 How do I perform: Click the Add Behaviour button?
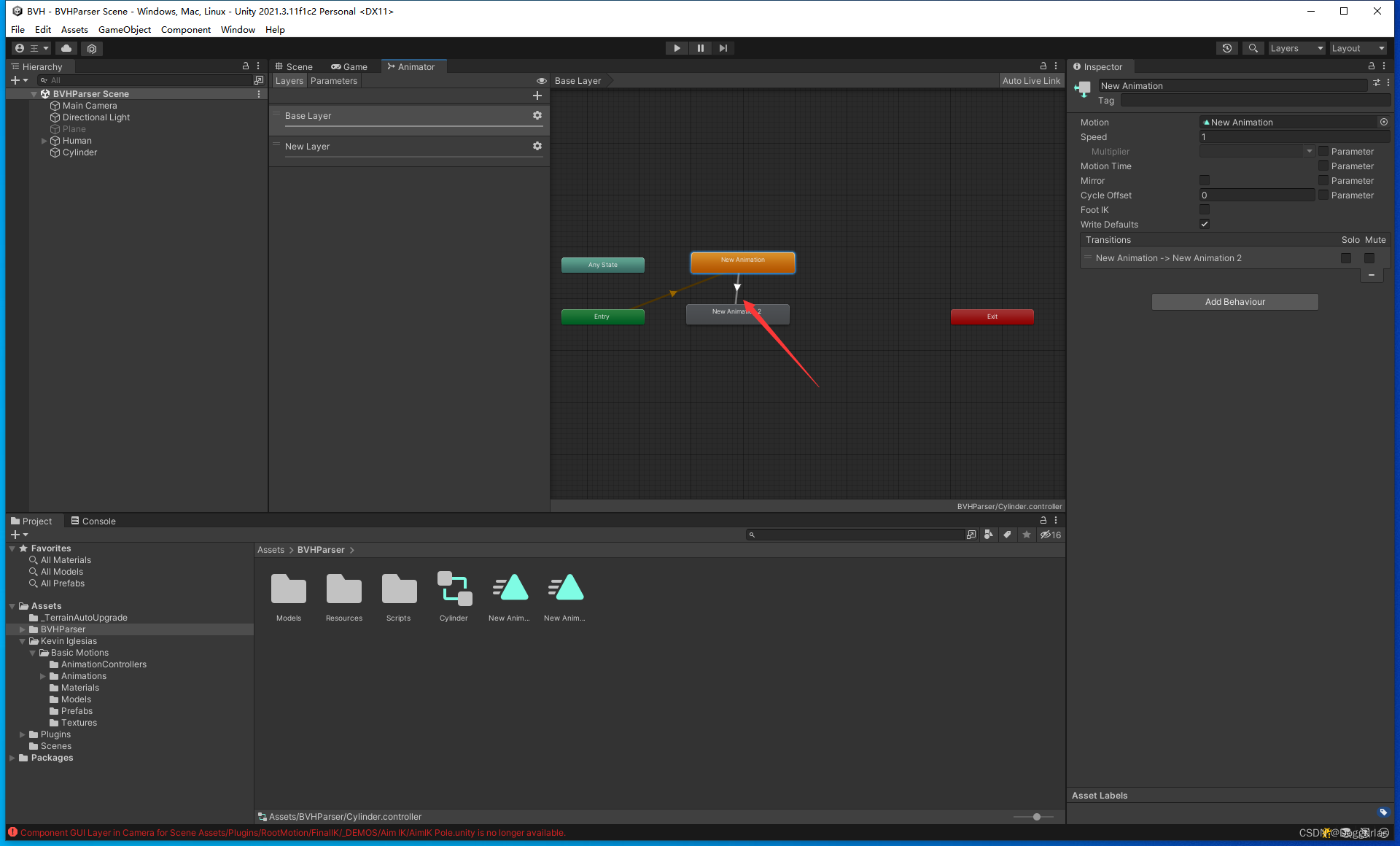[1234, 302]
